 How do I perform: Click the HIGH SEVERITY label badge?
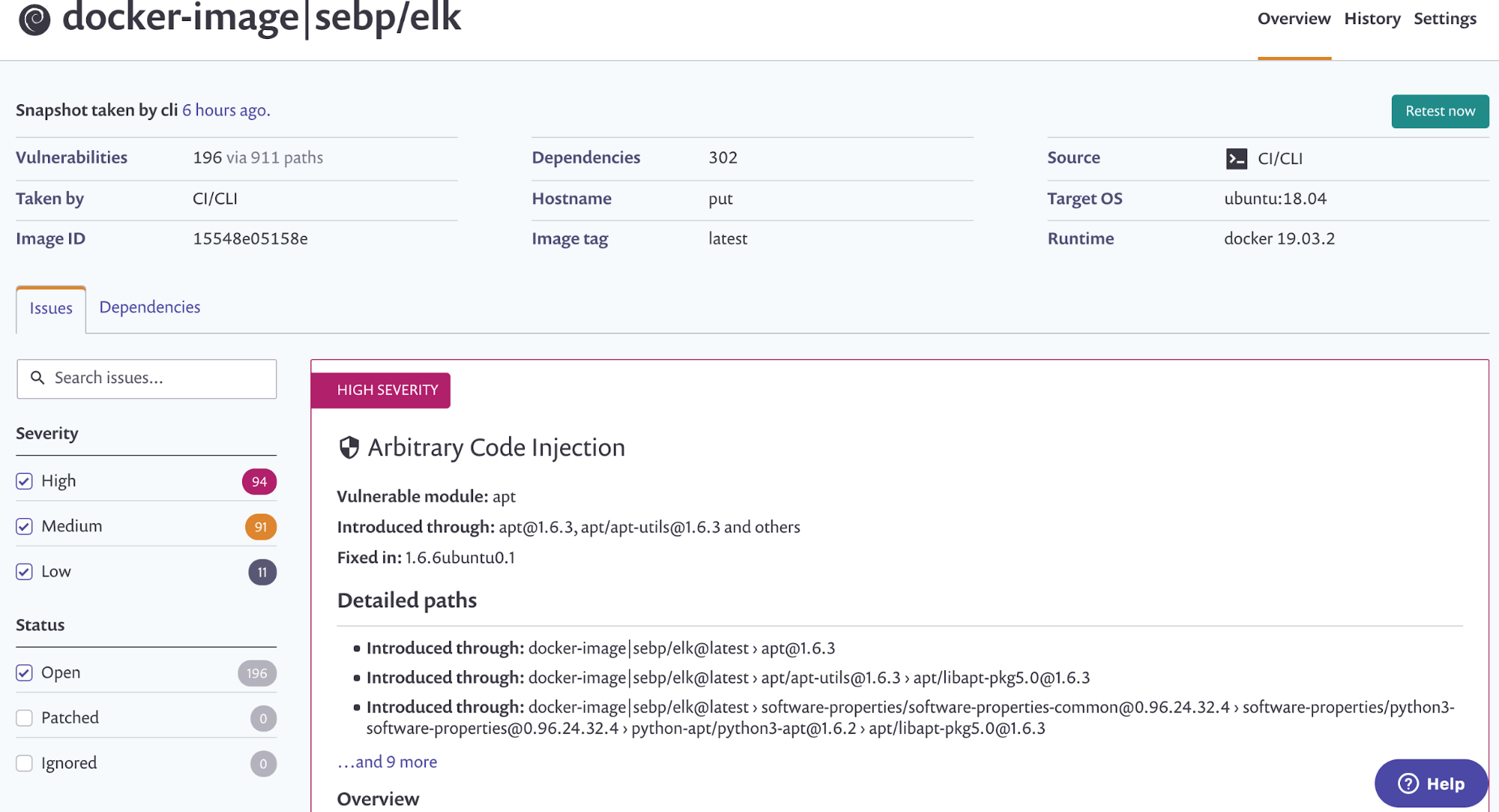click(x=381, y=391)
